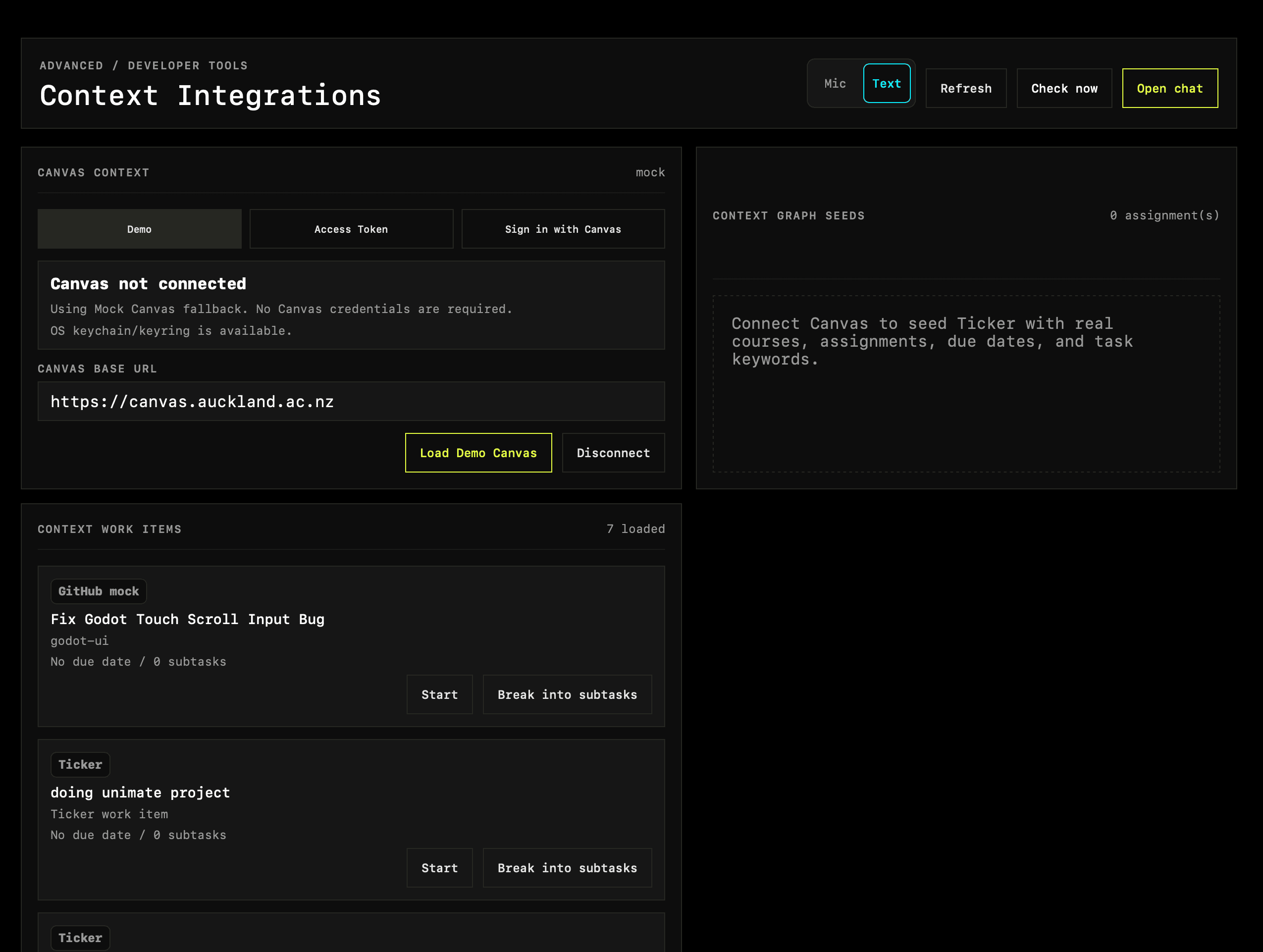Click the Canvas Context panel heading
This screenshot has width=1263, height=952.
coord(94,172)
